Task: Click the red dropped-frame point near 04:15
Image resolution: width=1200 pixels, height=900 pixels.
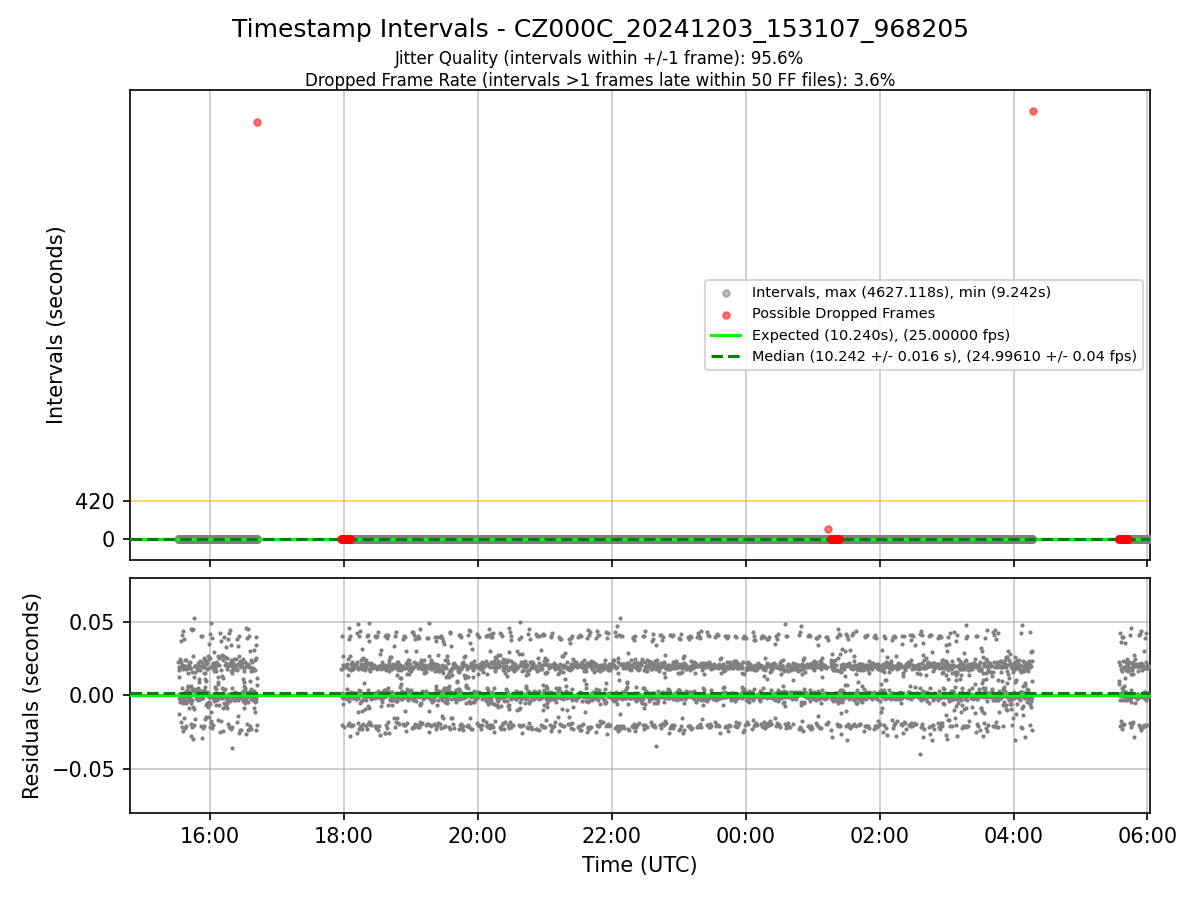Action: pyautogui.click(x=1033, y=111)
